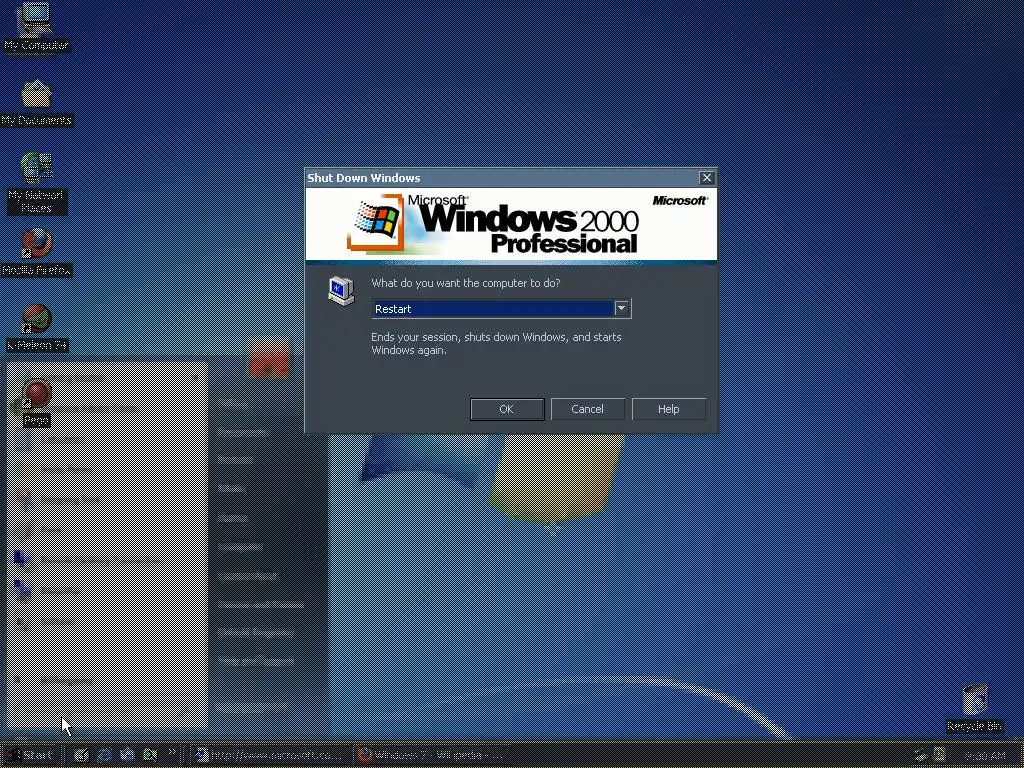Confirm with the OK button
This screenshot has width=1024, height=768.
pos(507,409)
